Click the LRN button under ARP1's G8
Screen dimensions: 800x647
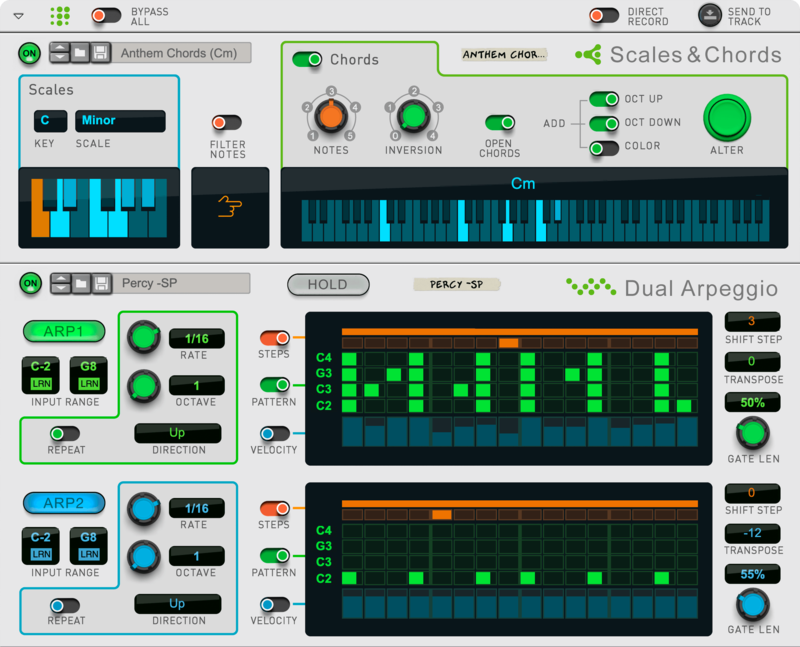[89, 384]
